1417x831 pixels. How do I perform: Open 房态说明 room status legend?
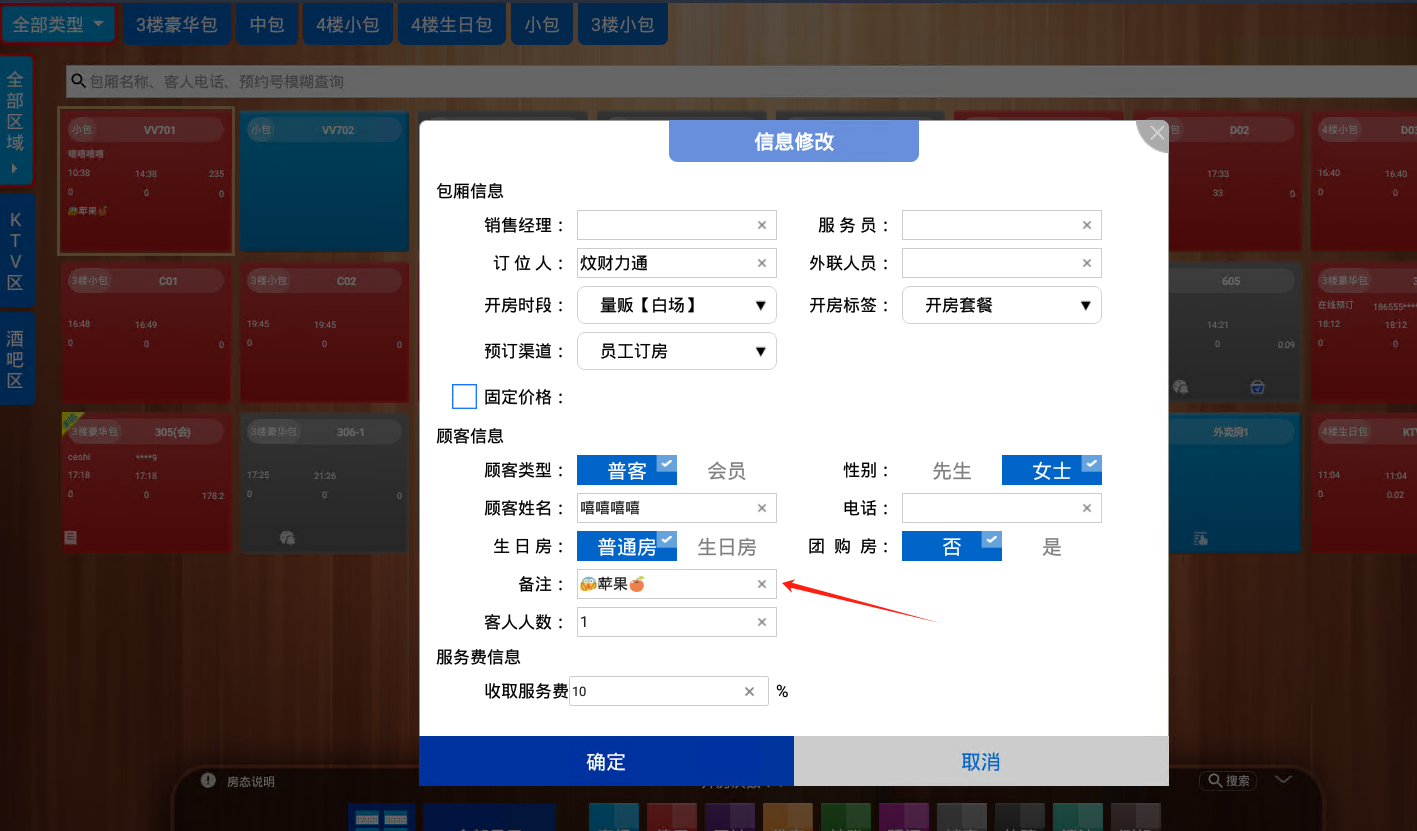(x=250, y=781)
